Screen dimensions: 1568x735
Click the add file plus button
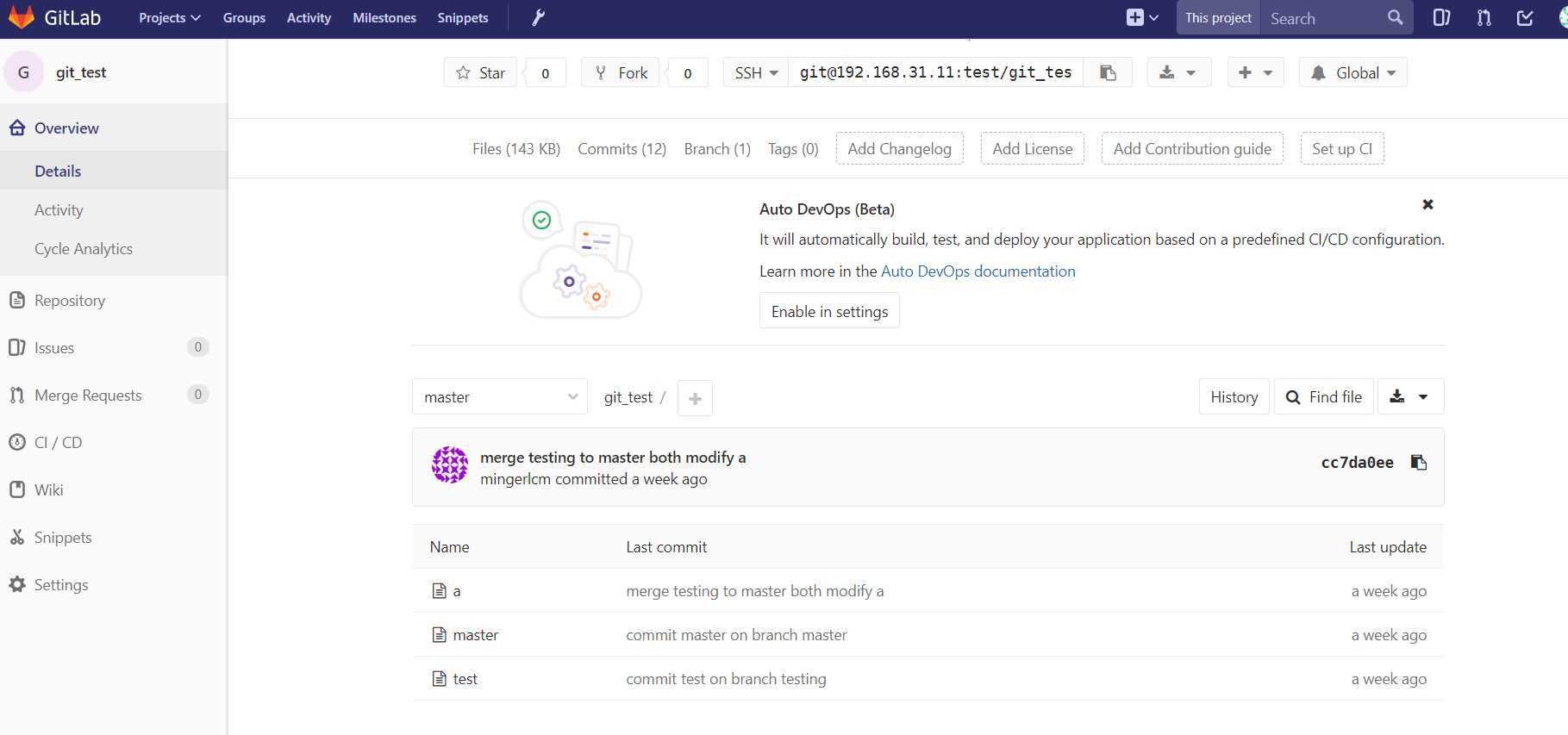[695, 398]
